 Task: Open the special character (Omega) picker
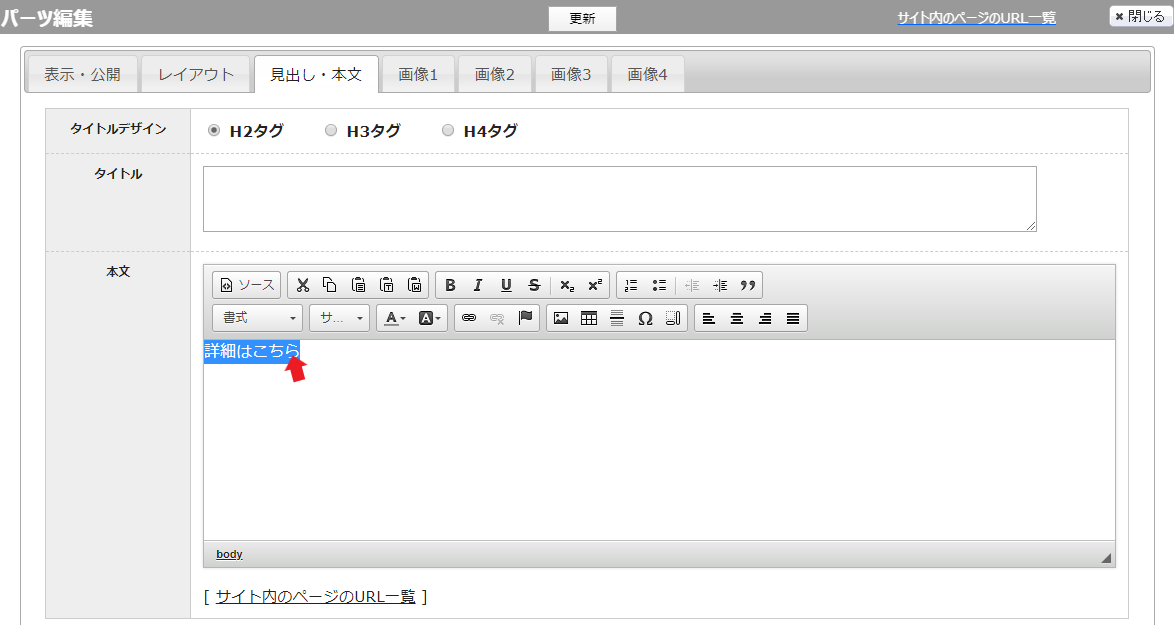pos(645,318)
